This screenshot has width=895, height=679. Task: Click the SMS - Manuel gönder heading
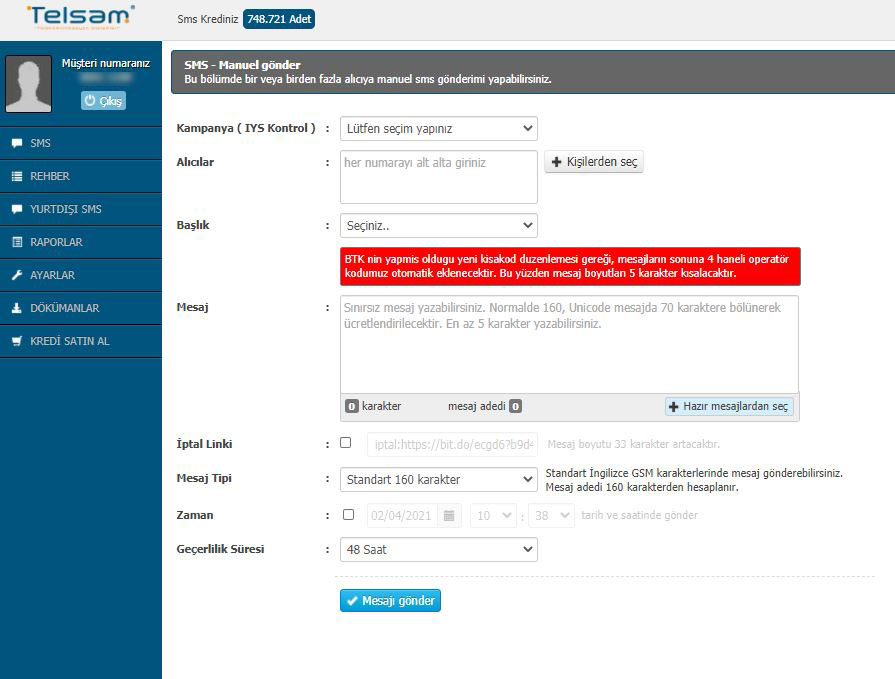coord(242,65)
